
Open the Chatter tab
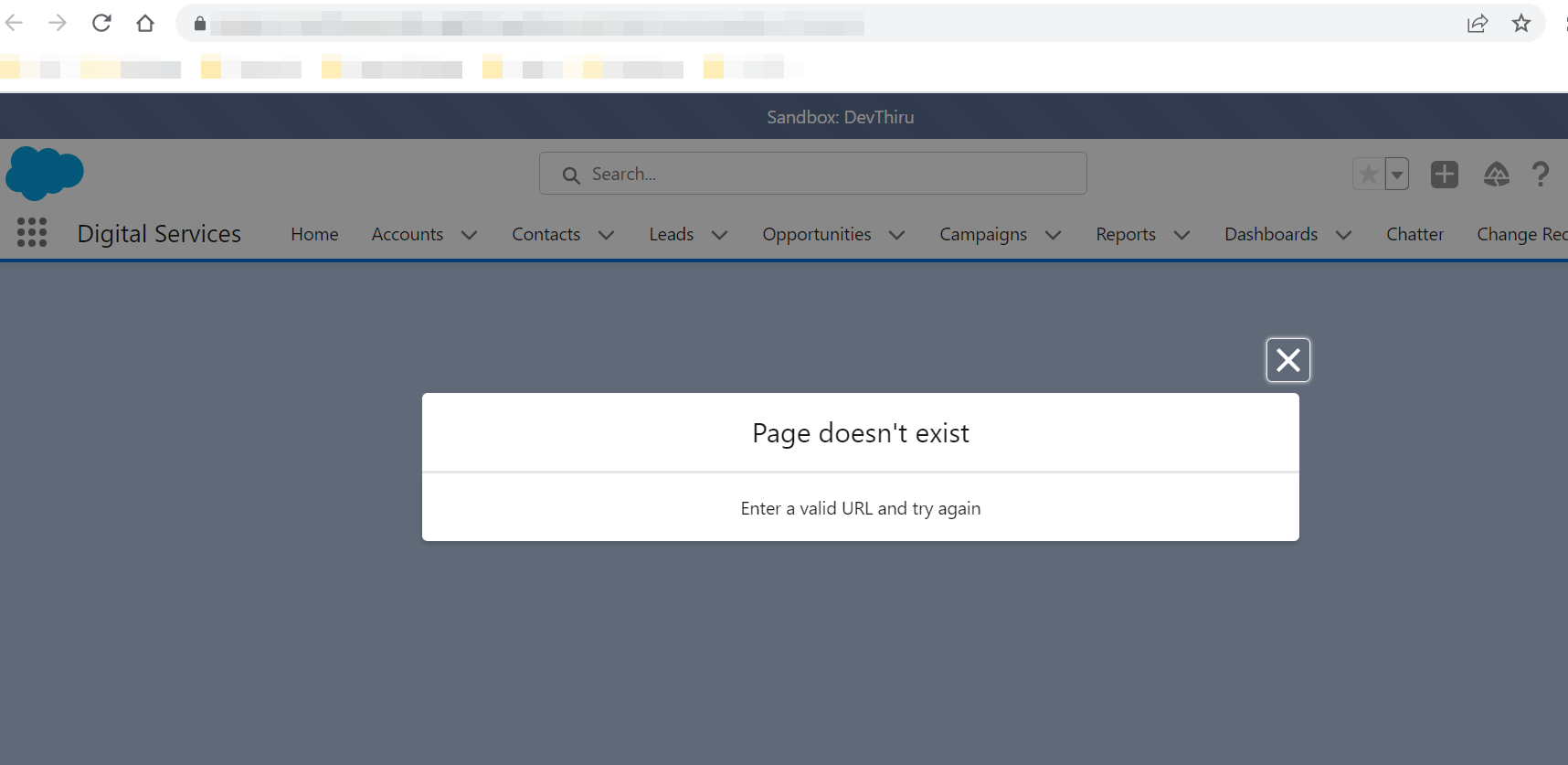tap(1415, 234)
